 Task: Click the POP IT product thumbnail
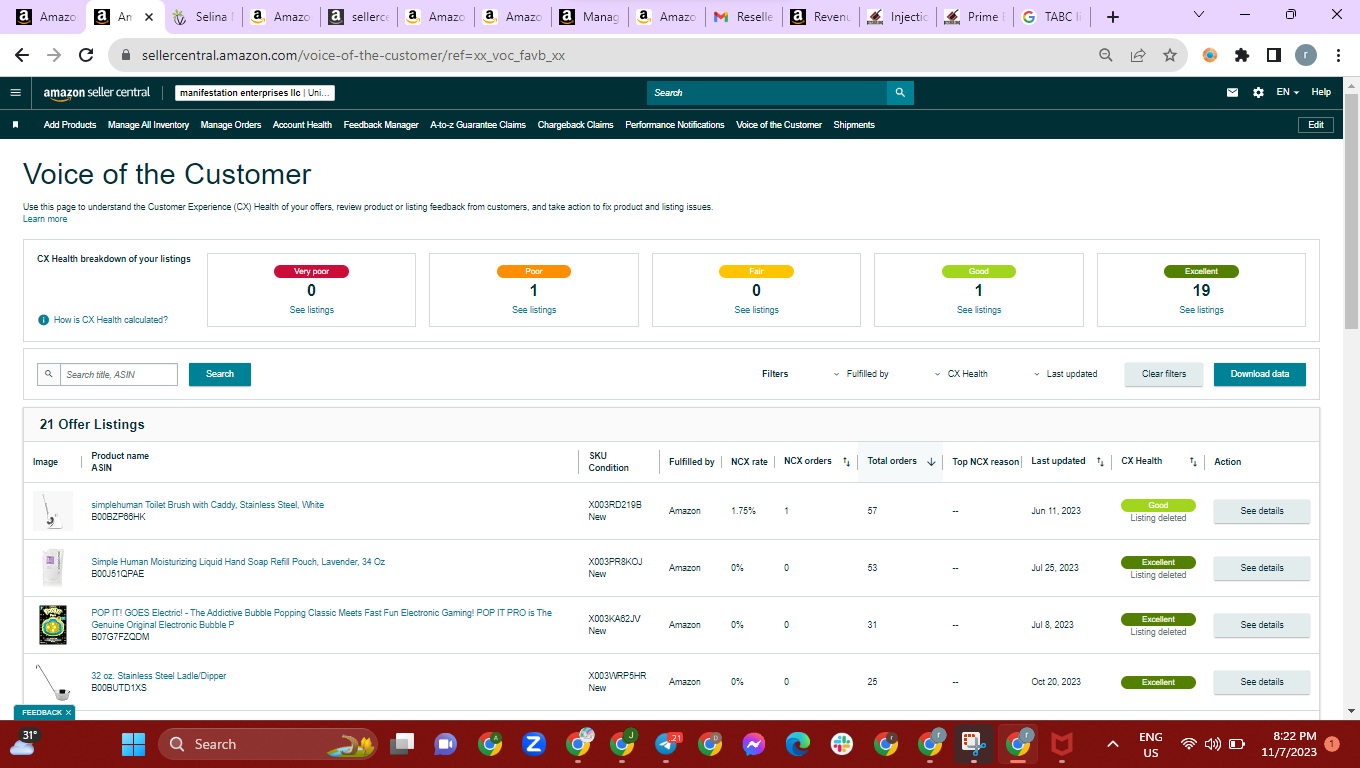(x=52, y=625)
